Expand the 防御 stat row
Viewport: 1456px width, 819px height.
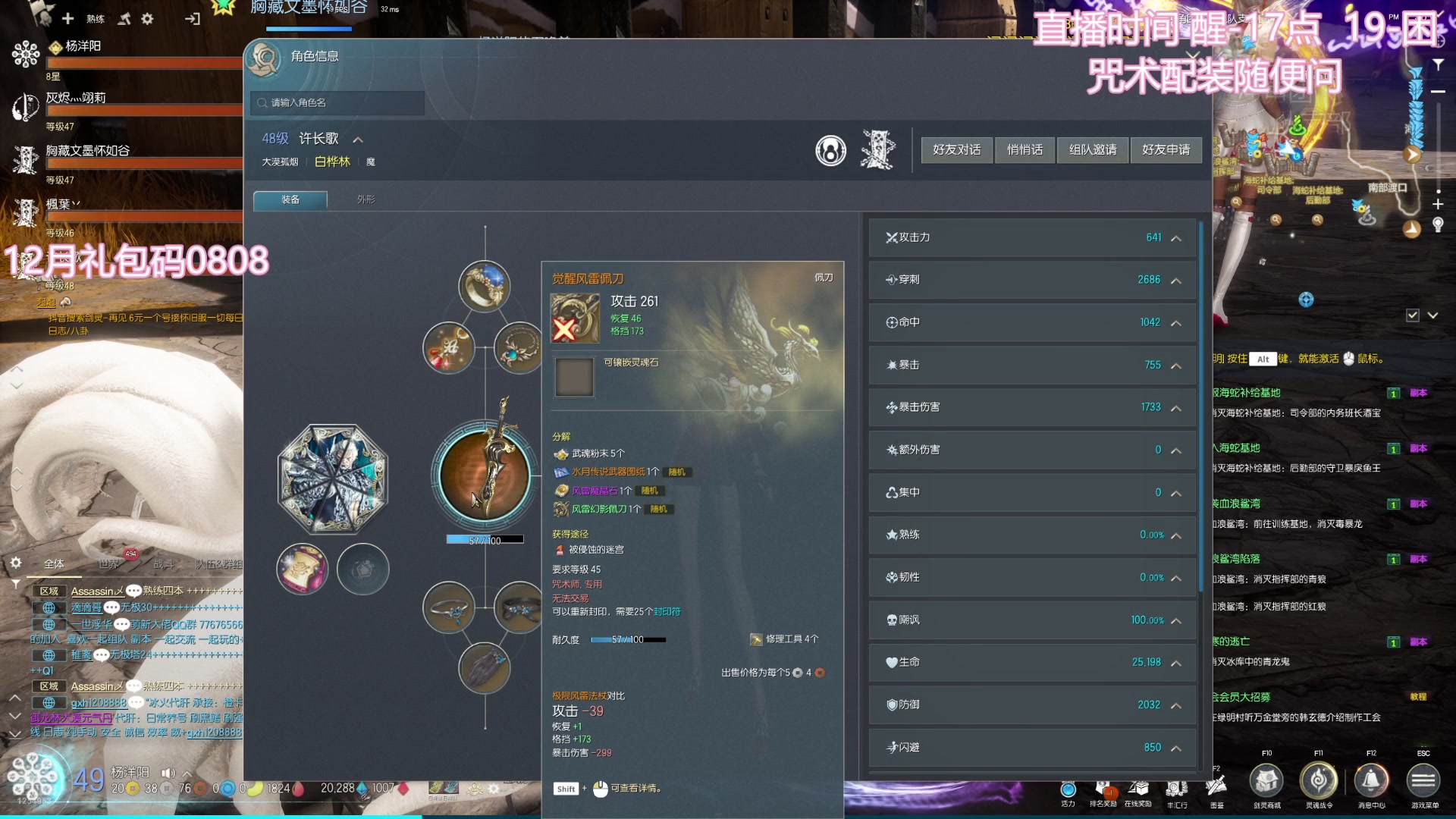pos(1033,704)
